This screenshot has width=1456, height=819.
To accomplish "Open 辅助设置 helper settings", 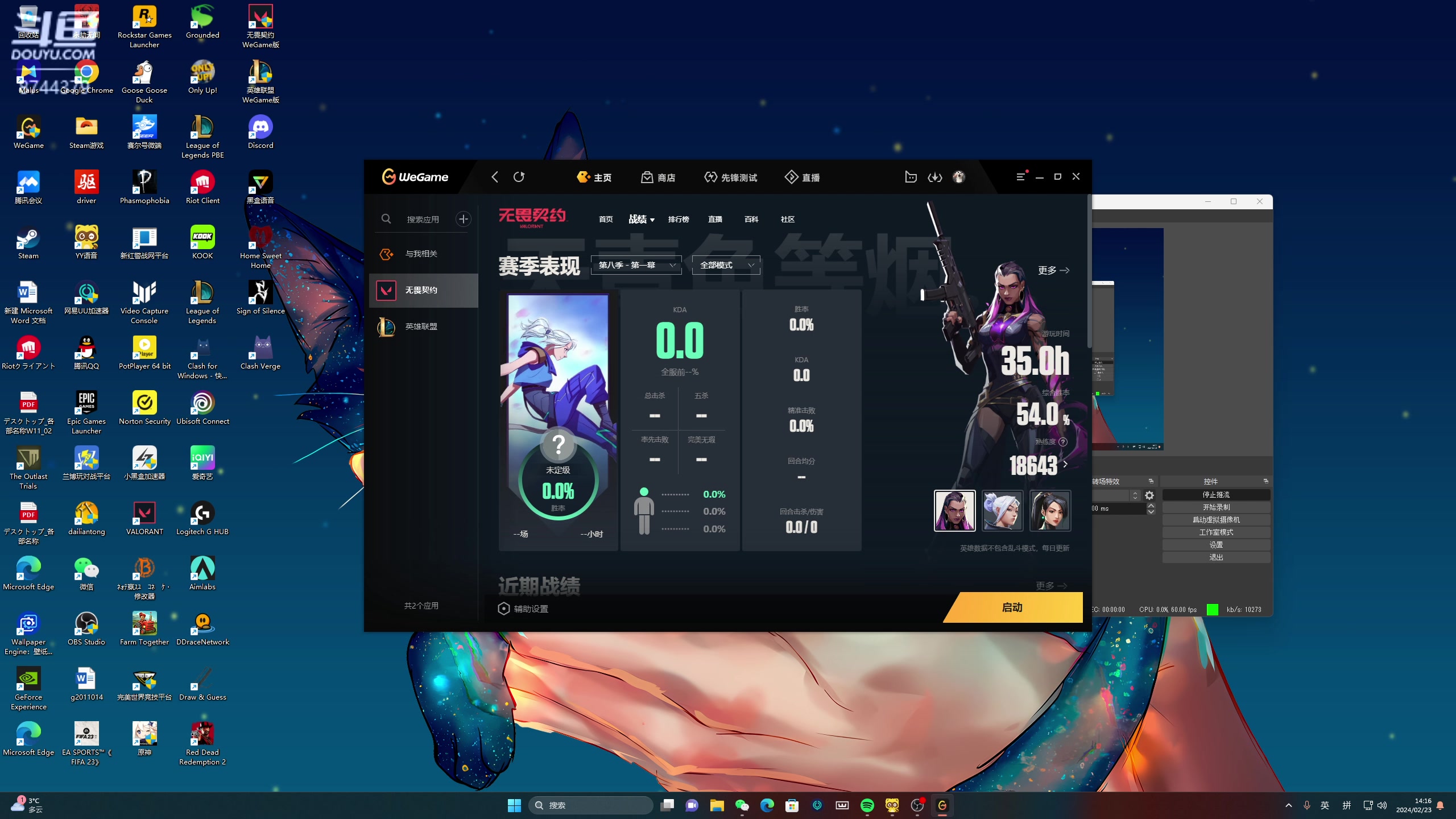I will click(x=523, y=609).
